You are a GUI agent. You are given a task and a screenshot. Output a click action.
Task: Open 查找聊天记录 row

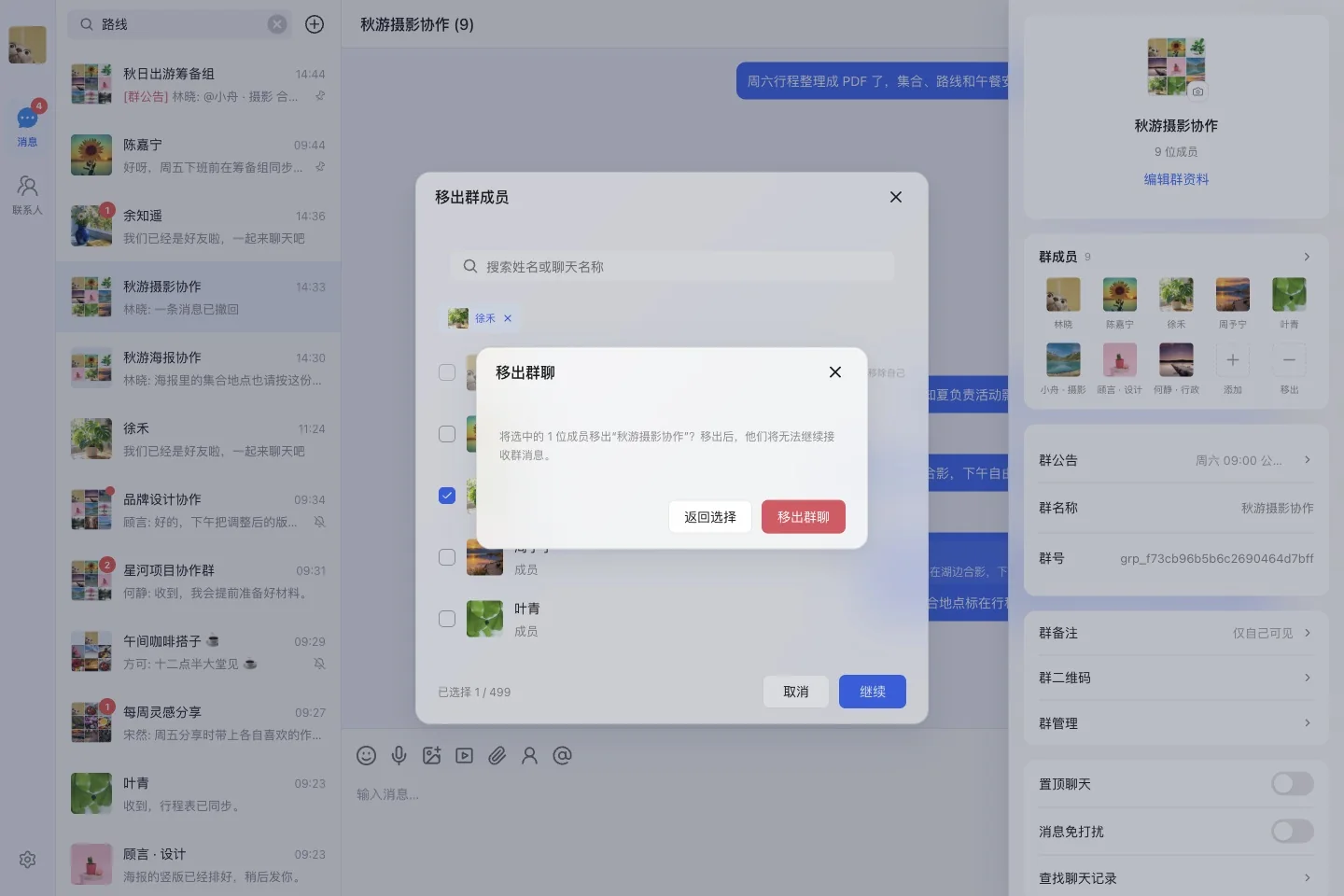[x=1176, y=878]
